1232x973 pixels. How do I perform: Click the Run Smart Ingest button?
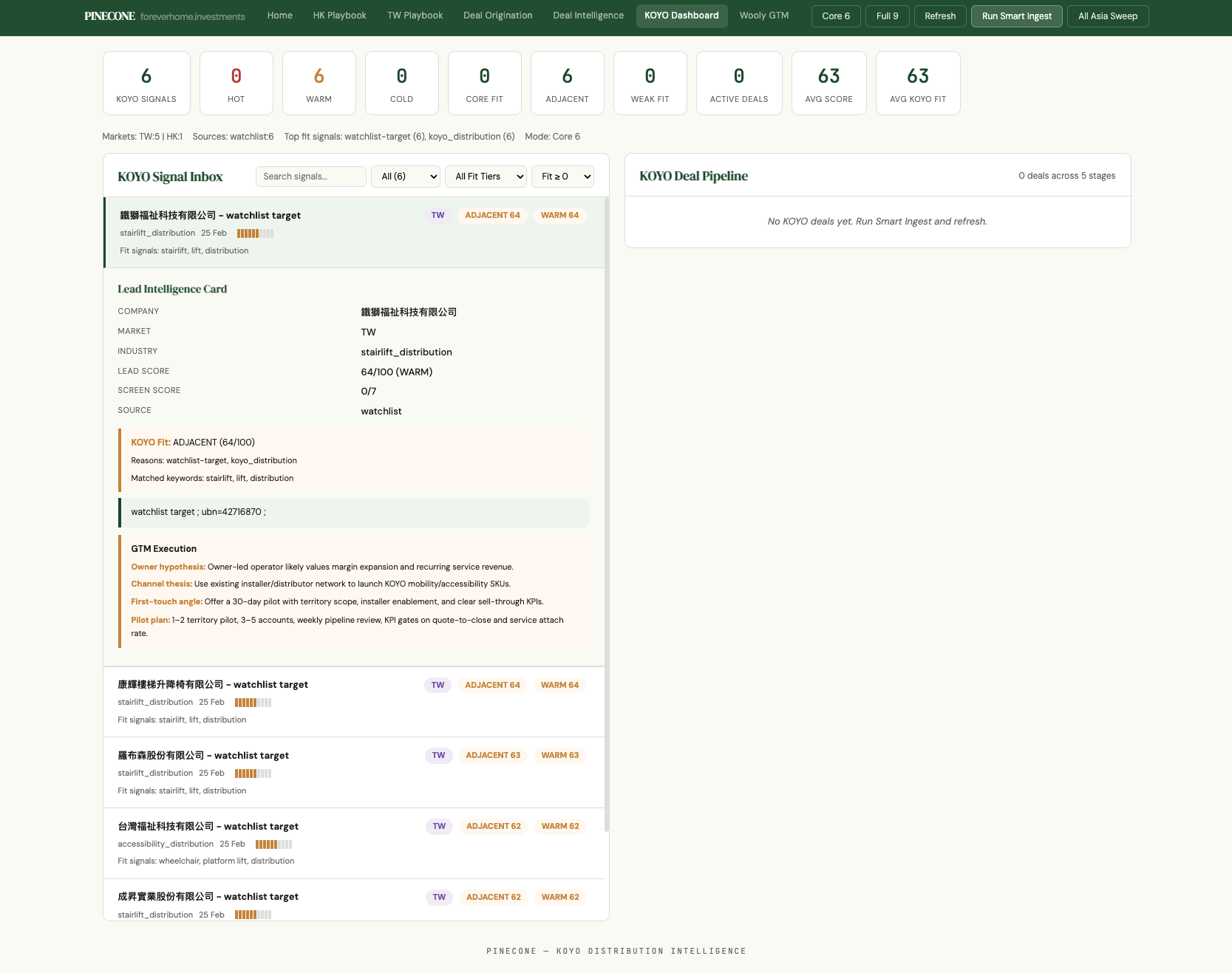pos(1016,16)
